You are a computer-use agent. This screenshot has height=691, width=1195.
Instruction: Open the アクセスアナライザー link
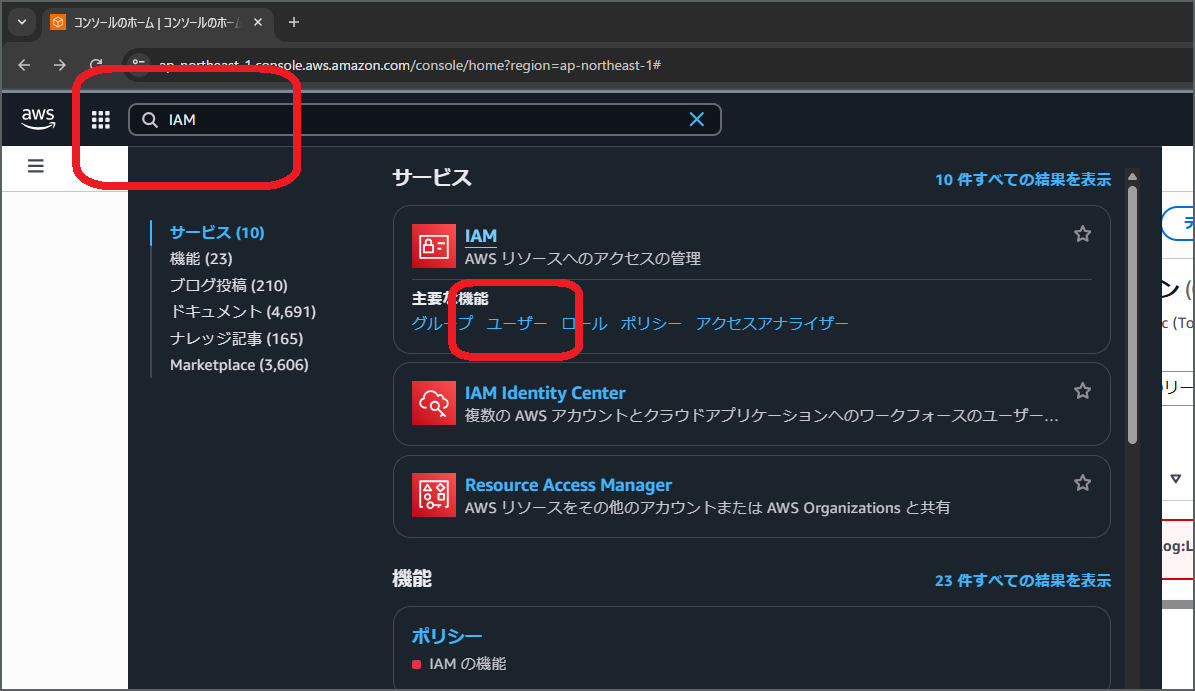click(772, 323)
